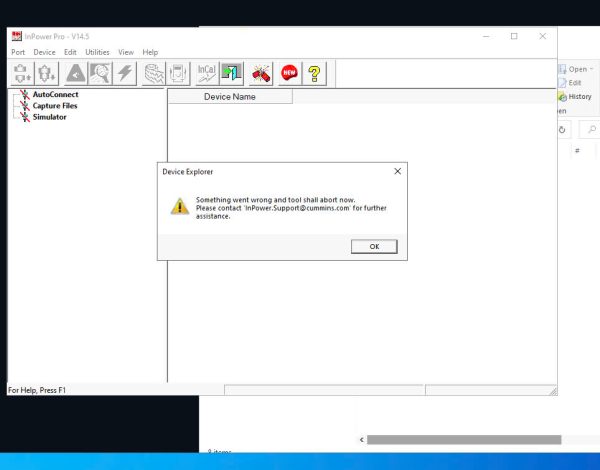600x470 pixels.
Task: Click search magnifier in background Explorer window
Action: coord(592,129)
